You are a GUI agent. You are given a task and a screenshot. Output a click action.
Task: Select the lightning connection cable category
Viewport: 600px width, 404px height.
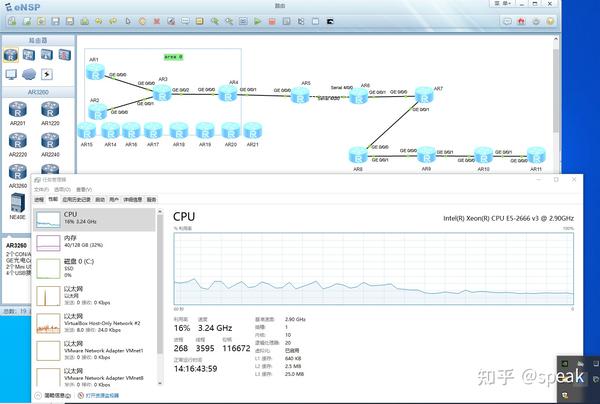click(47, 74)
